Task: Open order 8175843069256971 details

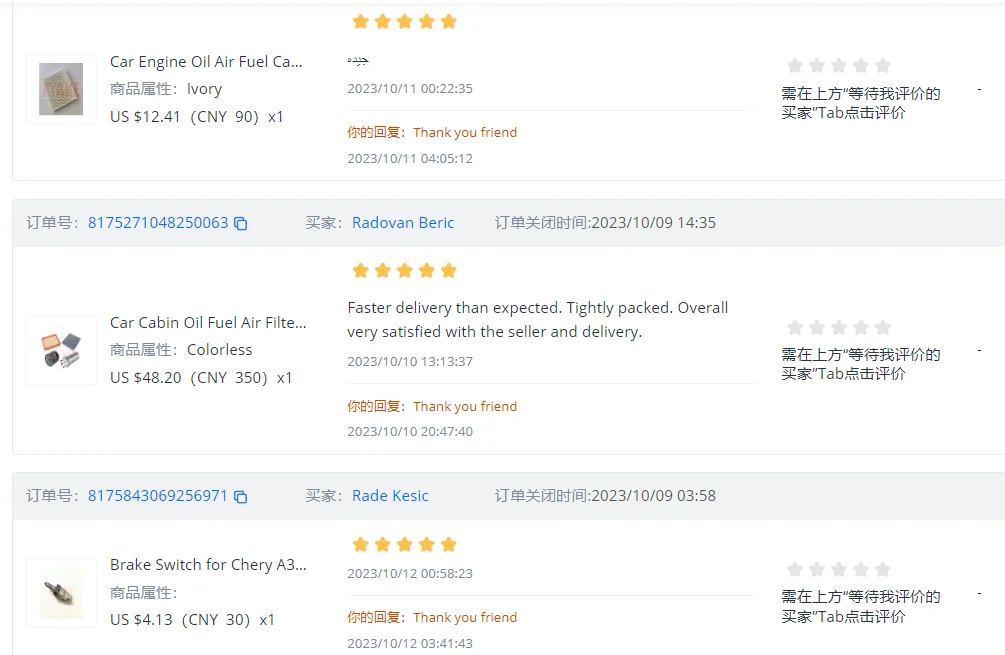Action: coord(158,496)
